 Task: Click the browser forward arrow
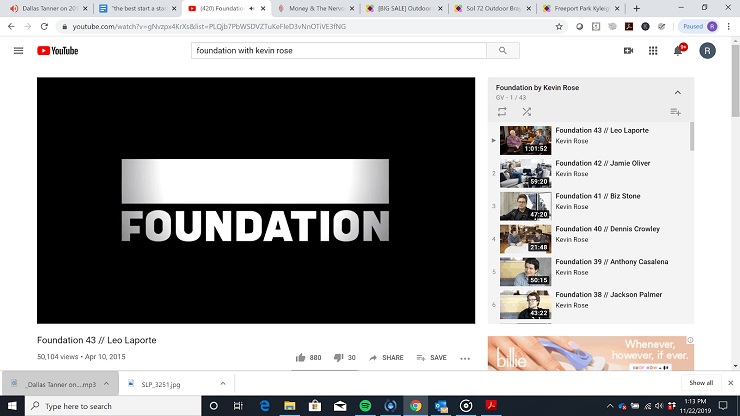(x=28, y=26)
